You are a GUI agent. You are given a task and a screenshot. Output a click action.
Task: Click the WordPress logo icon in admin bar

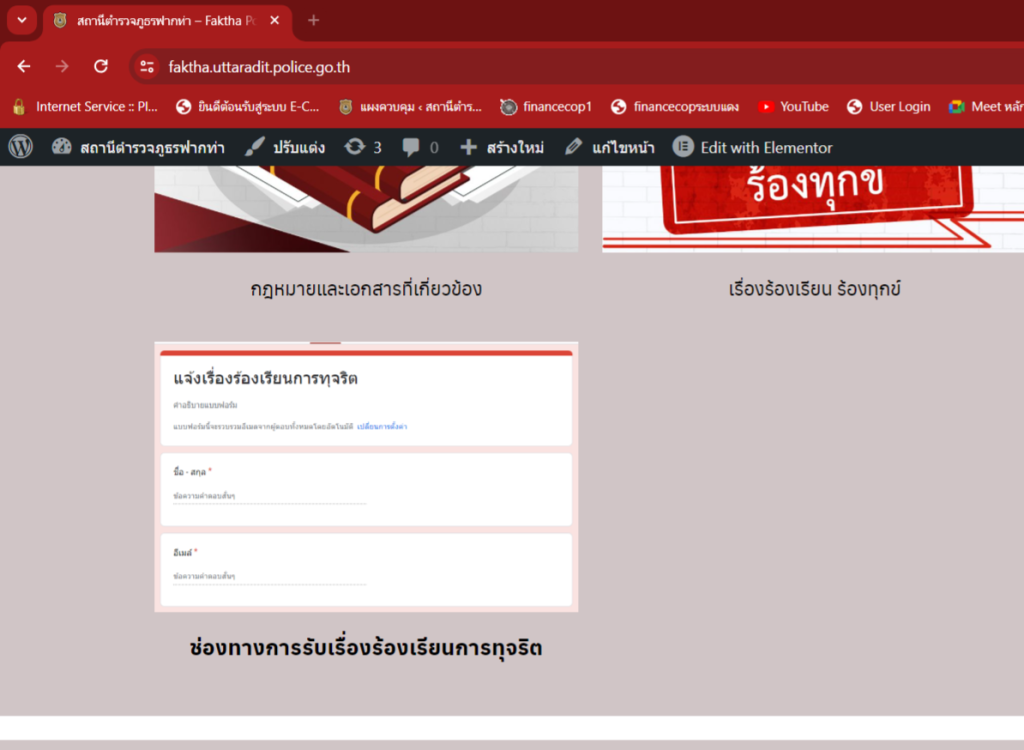pos(21,147)
